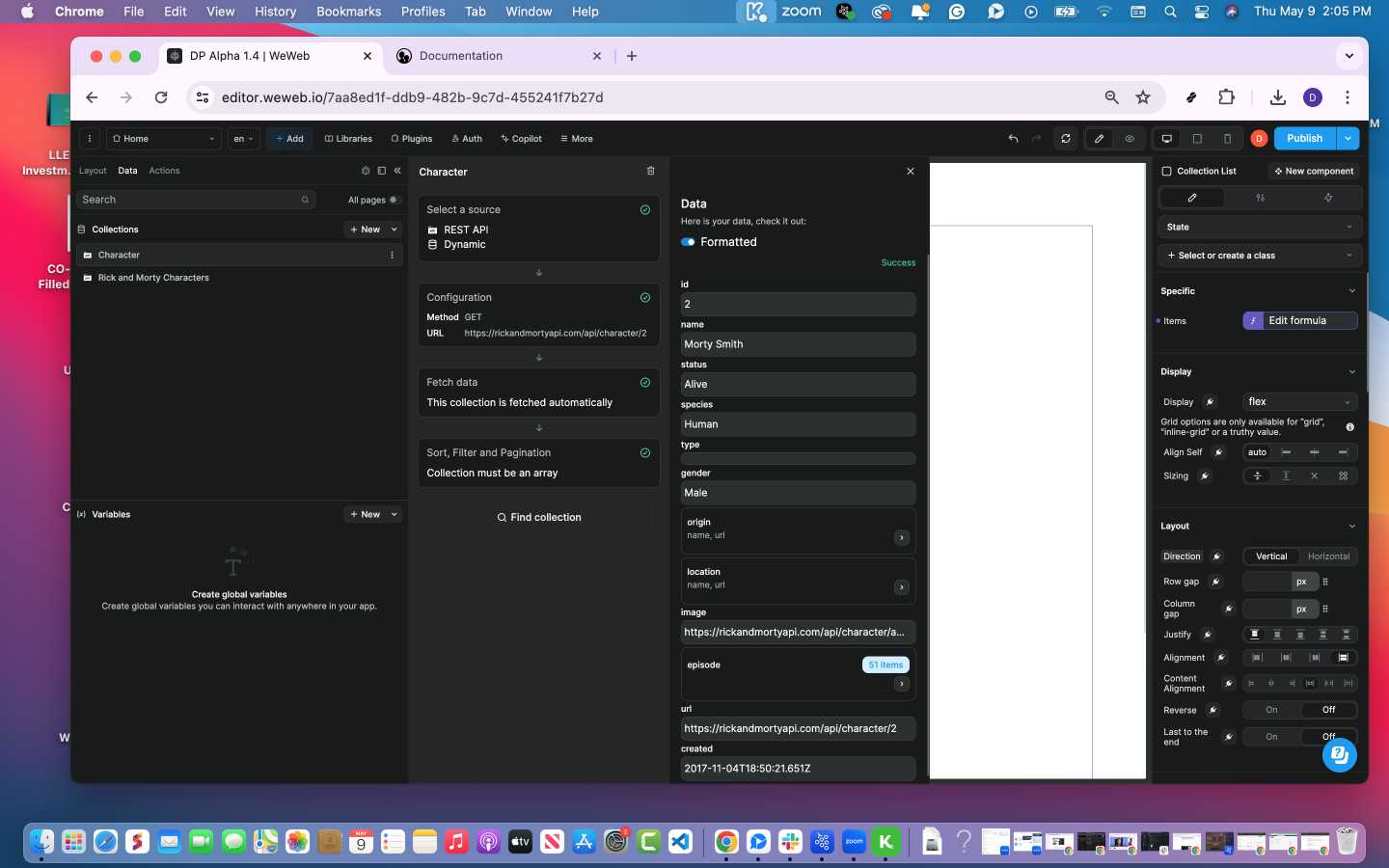Expand the location data object
The image size is (1389, 868).
901,587
